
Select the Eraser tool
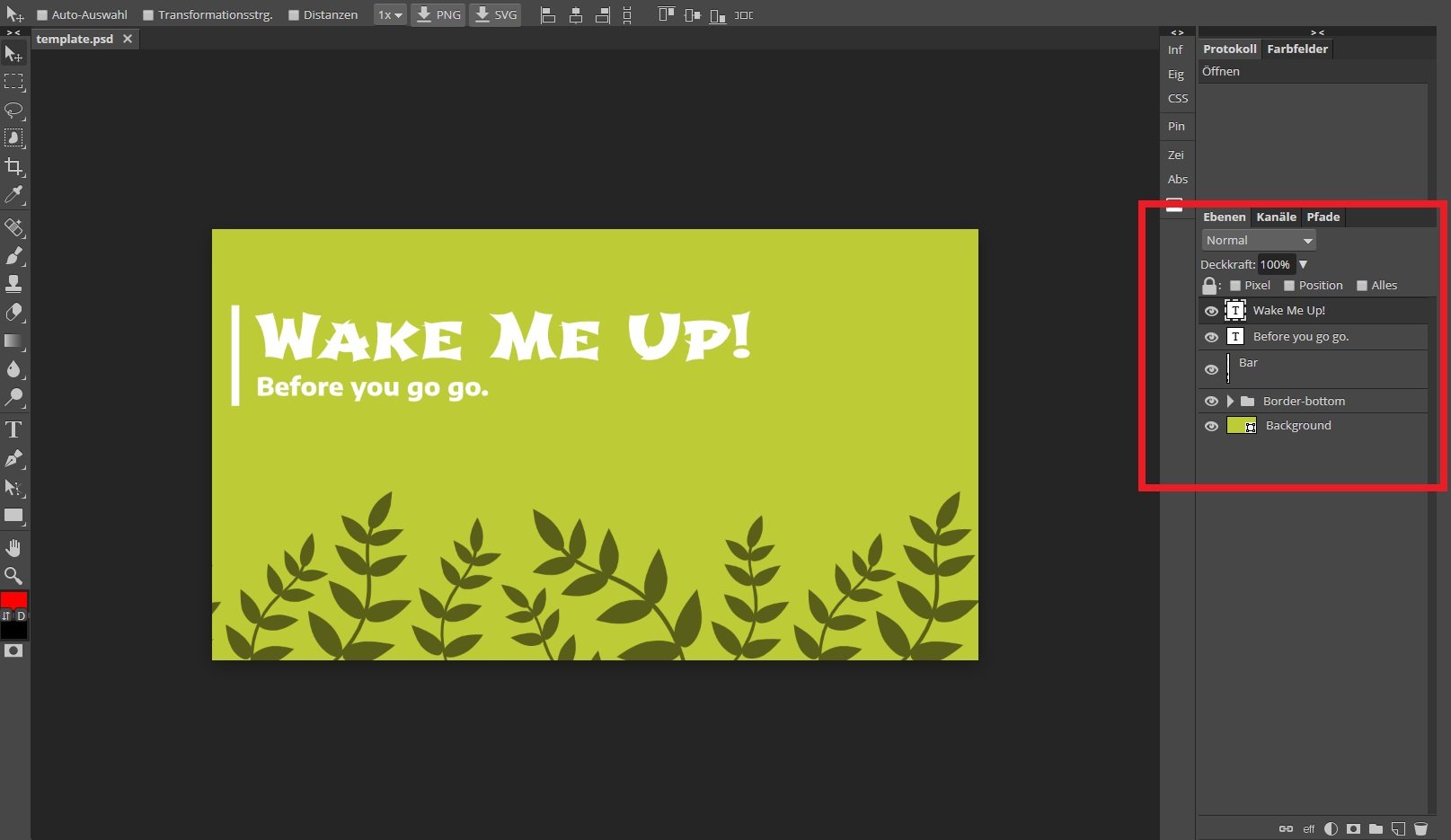coord(13,313)
